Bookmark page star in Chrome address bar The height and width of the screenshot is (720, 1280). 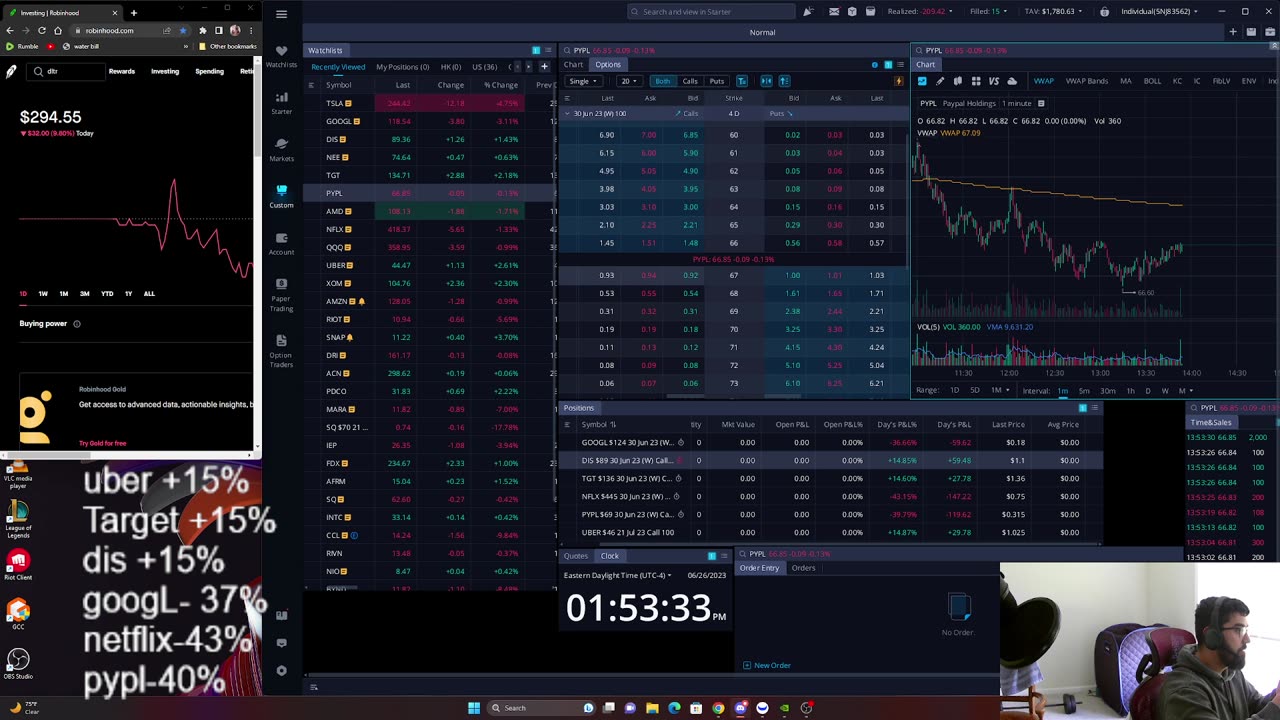coord(182,31)
